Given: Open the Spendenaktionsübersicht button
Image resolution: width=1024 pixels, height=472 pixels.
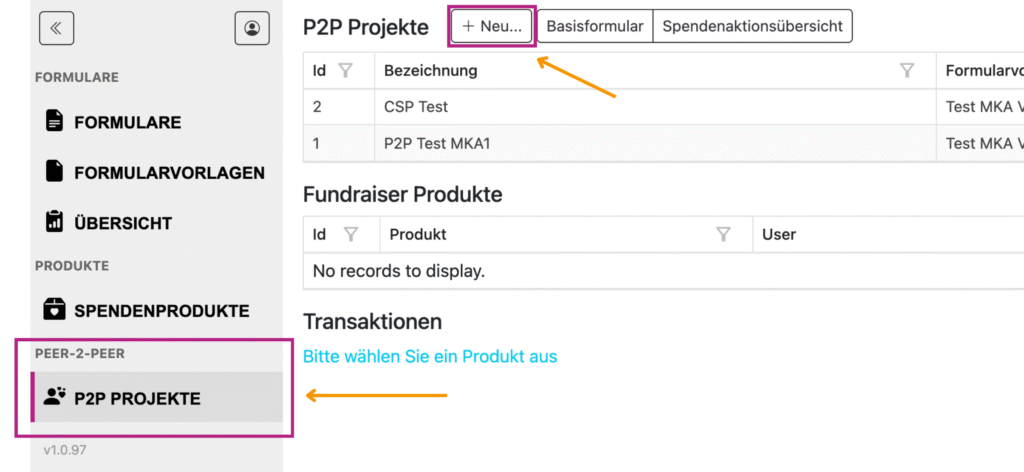Looking at the screenshot, I should click(x=752, y=27).
